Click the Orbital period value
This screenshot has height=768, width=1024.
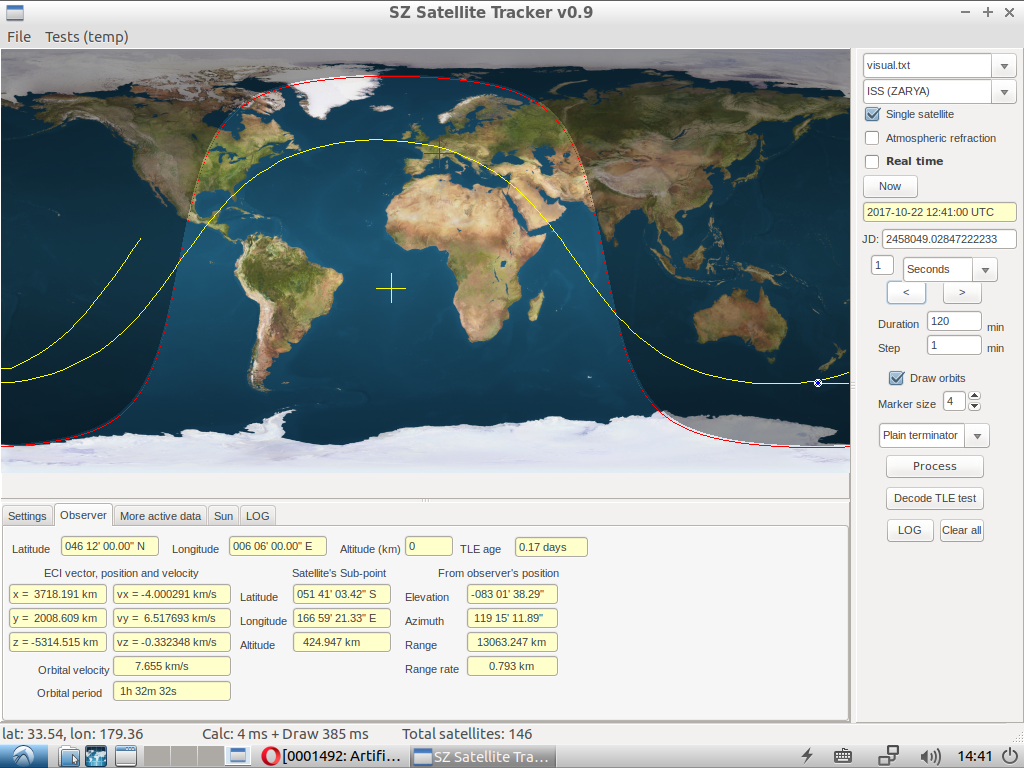click(x=172, y=691)
